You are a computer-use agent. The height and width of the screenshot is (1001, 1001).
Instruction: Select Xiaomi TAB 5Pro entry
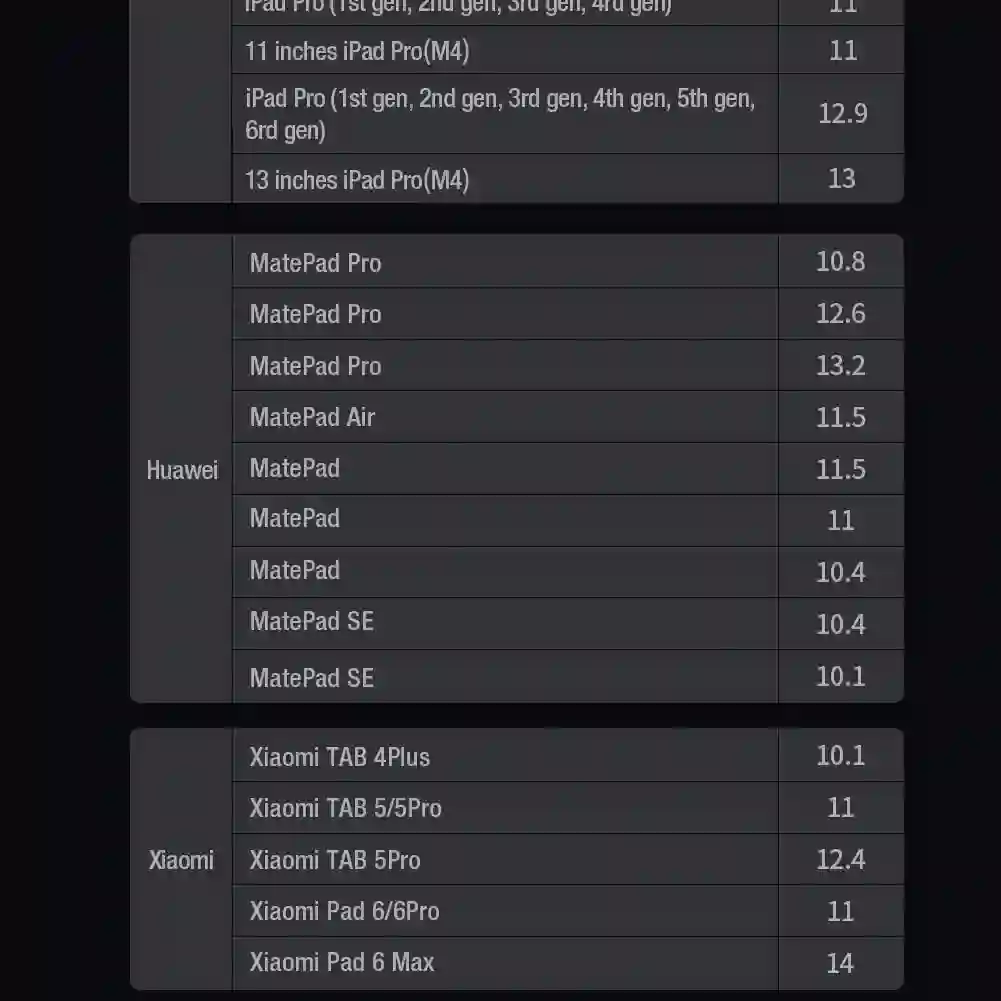pos(335,860)
